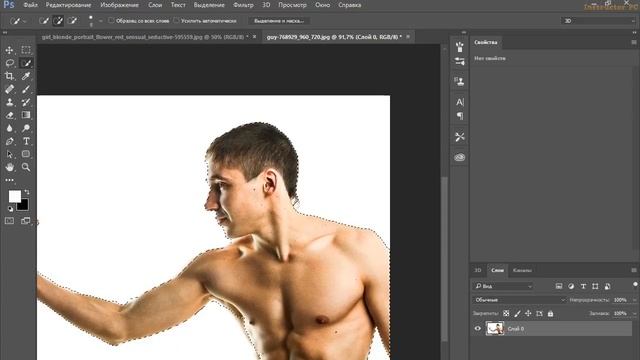The width and height of the screenshot is (640, 360).
Task: Toggle Quick Mask mode
Action: [x=9, y=221]
